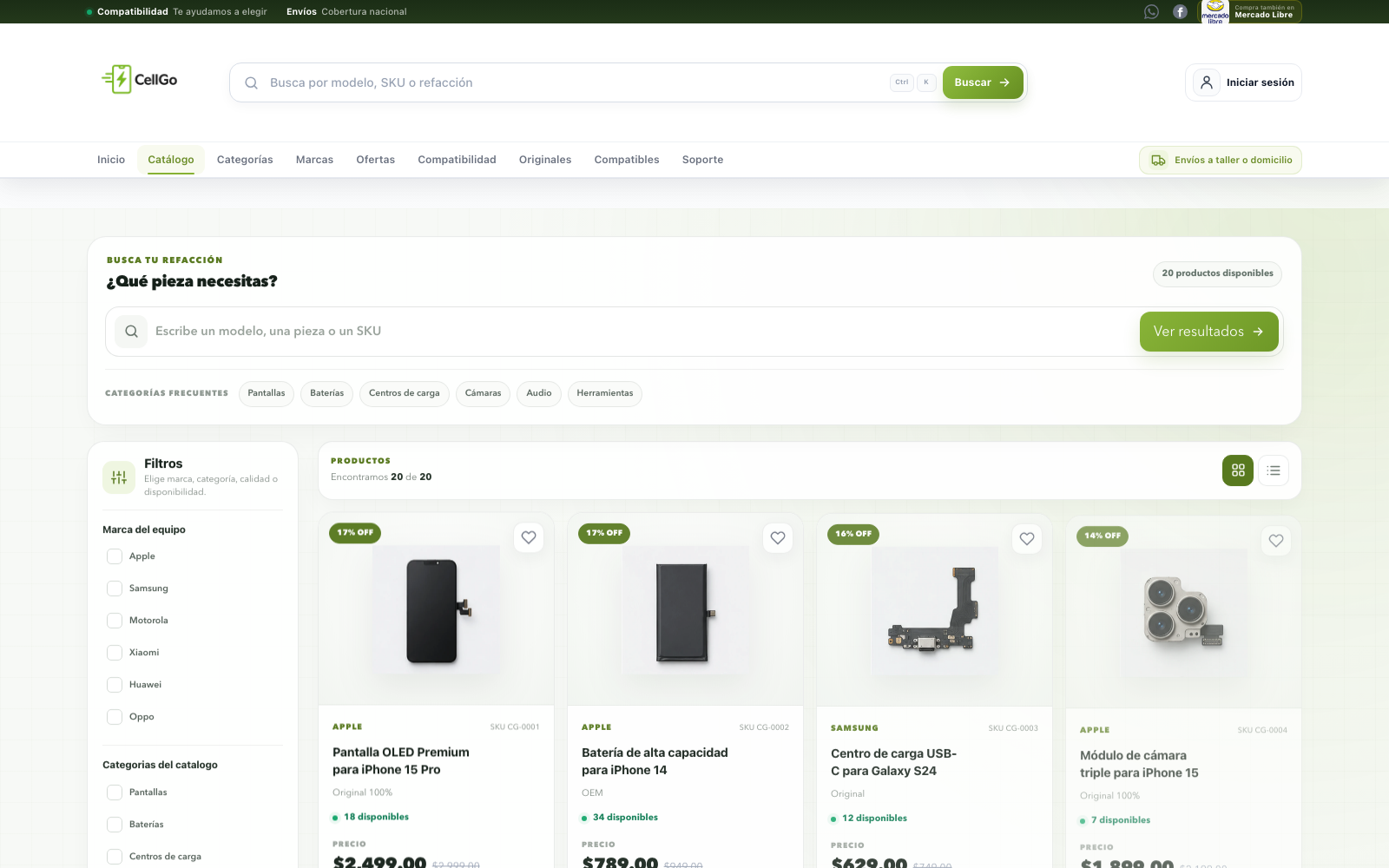Click the user profile icon

click(x=1207, y=82)
